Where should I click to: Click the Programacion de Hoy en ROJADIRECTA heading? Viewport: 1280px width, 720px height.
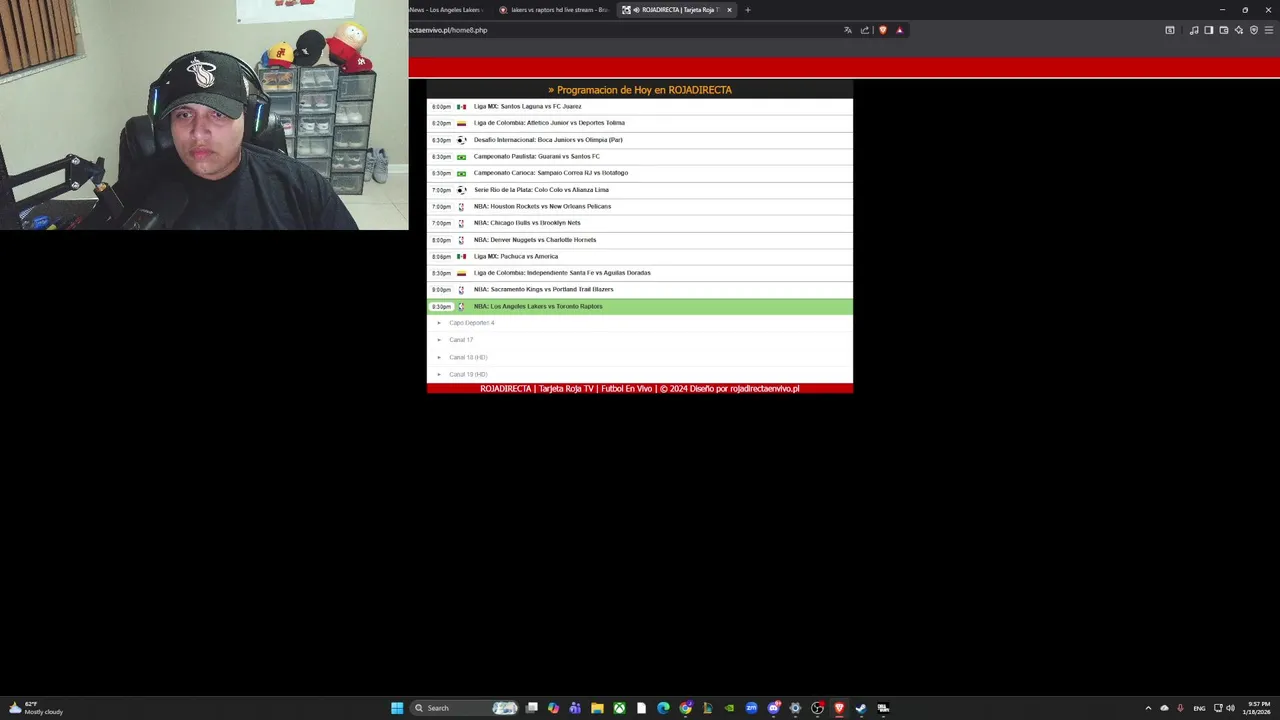click(x=640, y=90)
